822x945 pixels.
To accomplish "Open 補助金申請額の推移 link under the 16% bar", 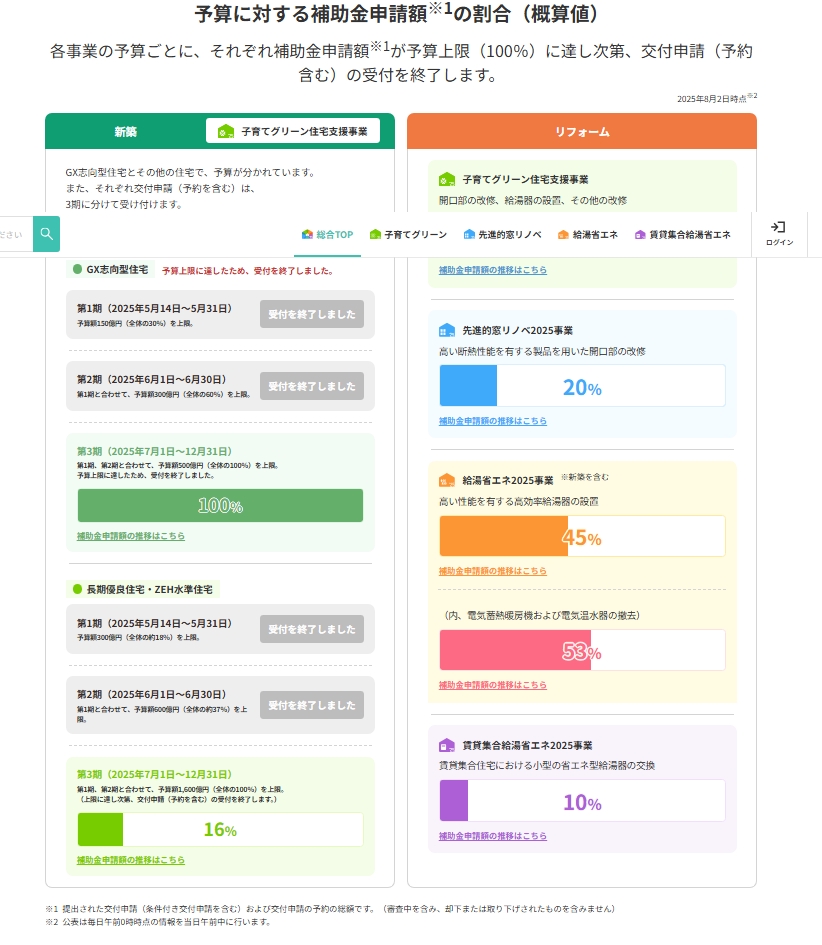I will pyautogui.click(x=131, y=860).
